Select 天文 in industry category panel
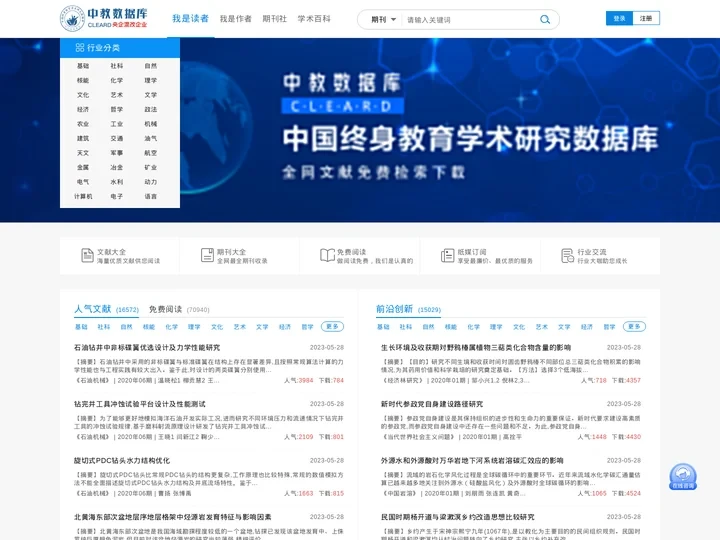Image resolution: width=720 pixels, height=540 pixels. pos(83,153)
